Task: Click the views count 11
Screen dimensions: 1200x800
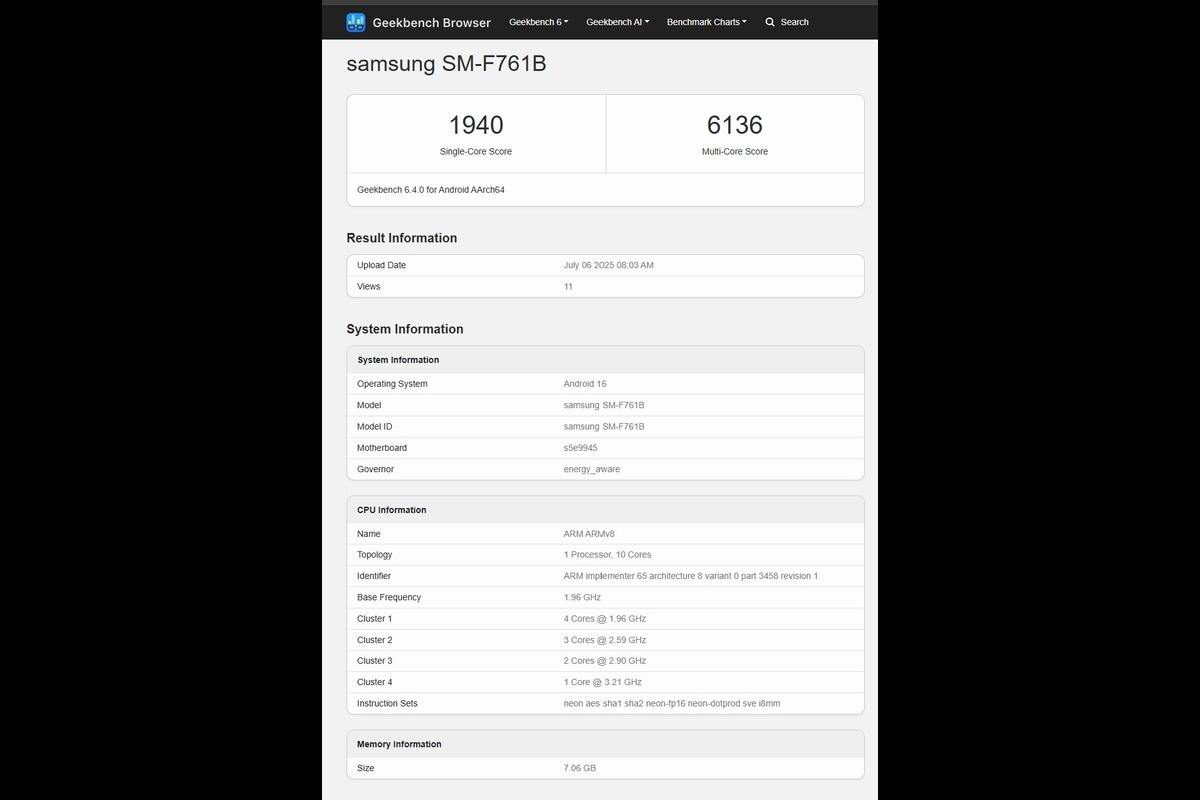Action: pos(568,287)
